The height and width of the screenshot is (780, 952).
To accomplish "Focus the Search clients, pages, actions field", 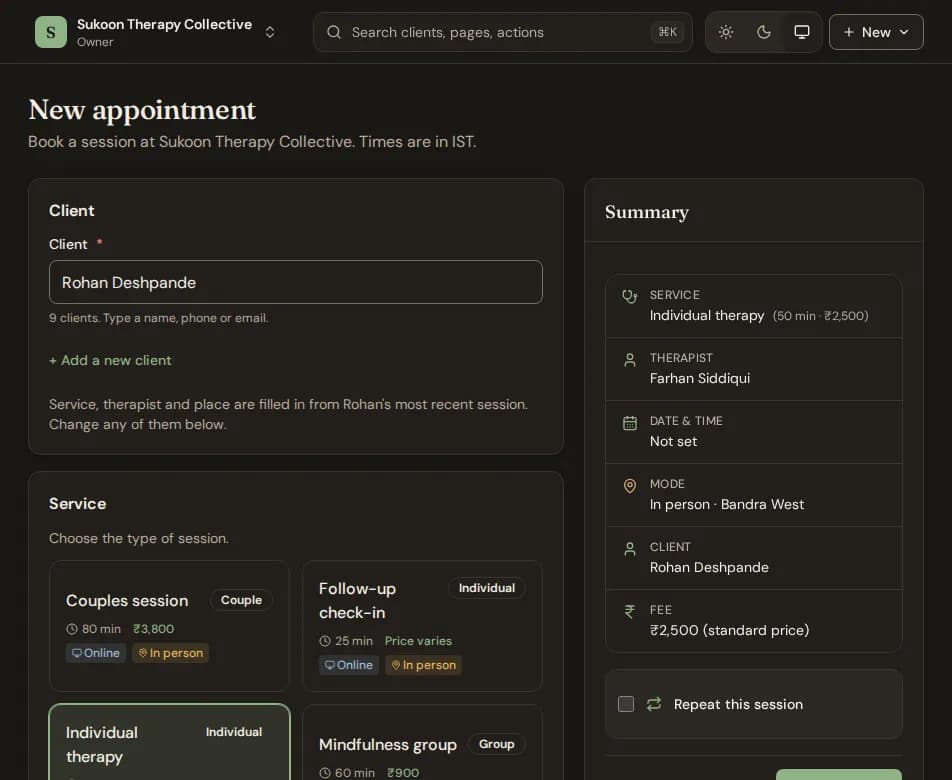I will click(x=503, y=32).
